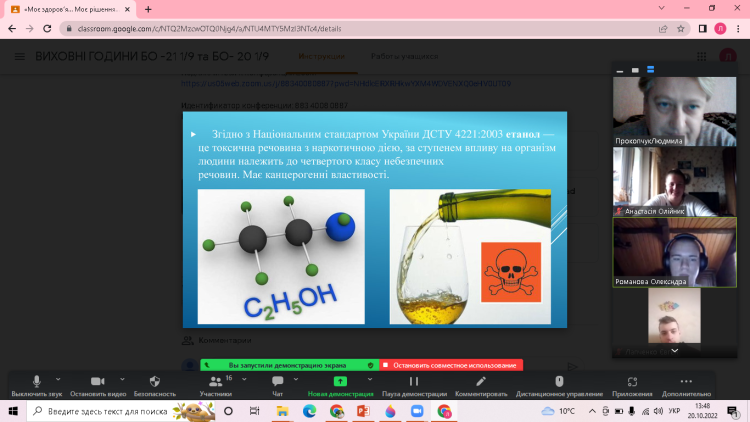Open Classroom hamburger main menu
Viewport: 750px width, 422px height.
pyautogui.click(x=19, y=56)
